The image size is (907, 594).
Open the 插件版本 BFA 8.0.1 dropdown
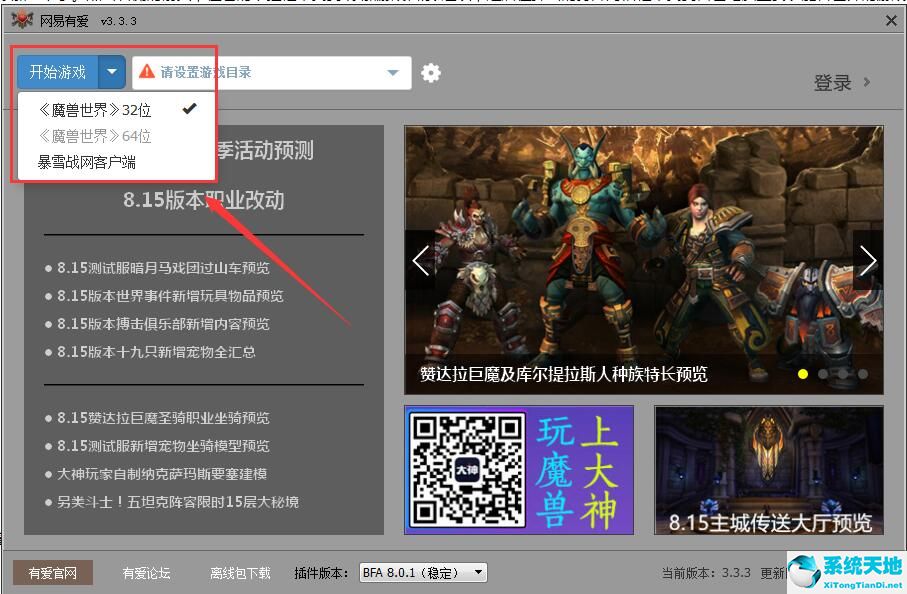pyautogui.click(x=423, y=573)
